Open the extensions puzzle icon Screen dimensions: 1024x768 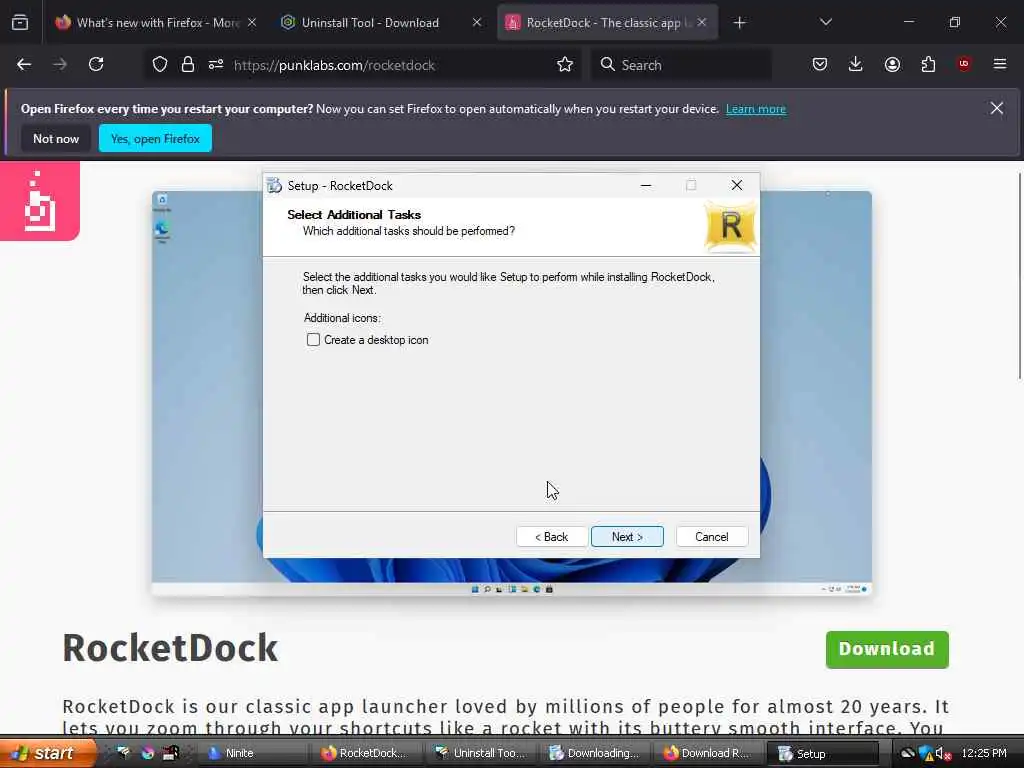click(928, 65)
